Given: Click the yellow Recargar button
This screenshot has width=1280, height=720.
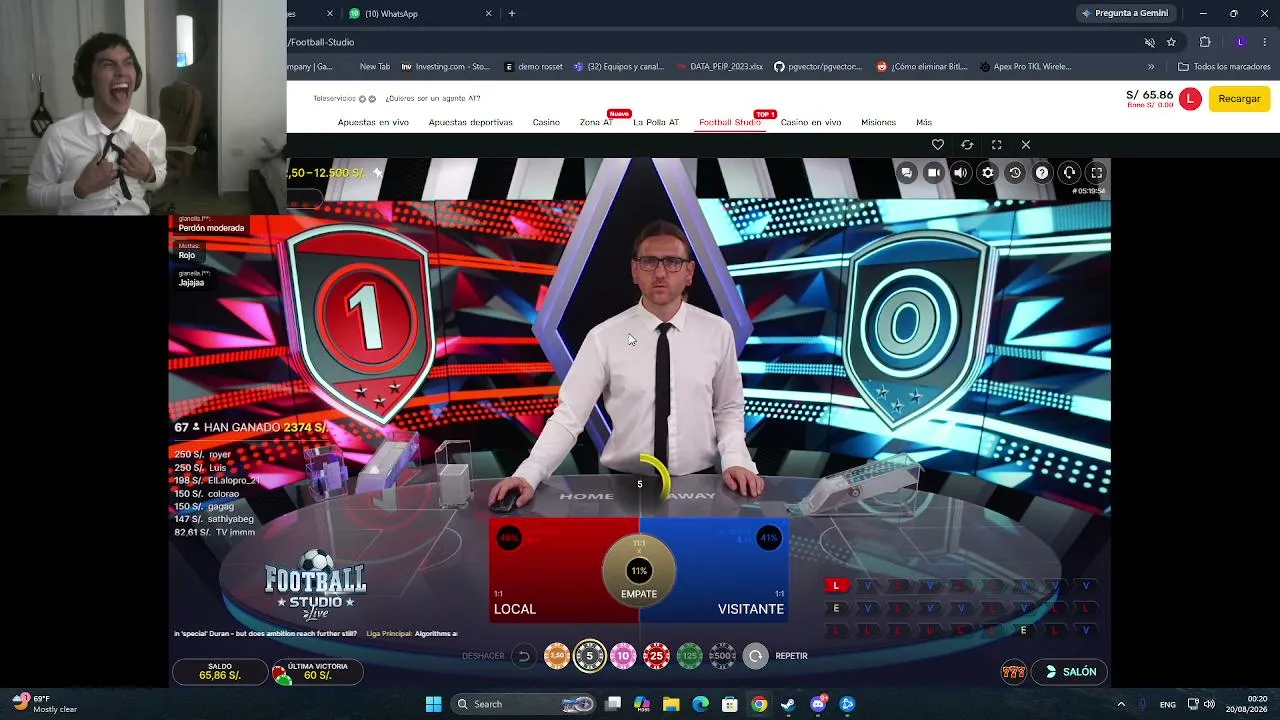Looking at the screenshot, I should (1239, 99).
